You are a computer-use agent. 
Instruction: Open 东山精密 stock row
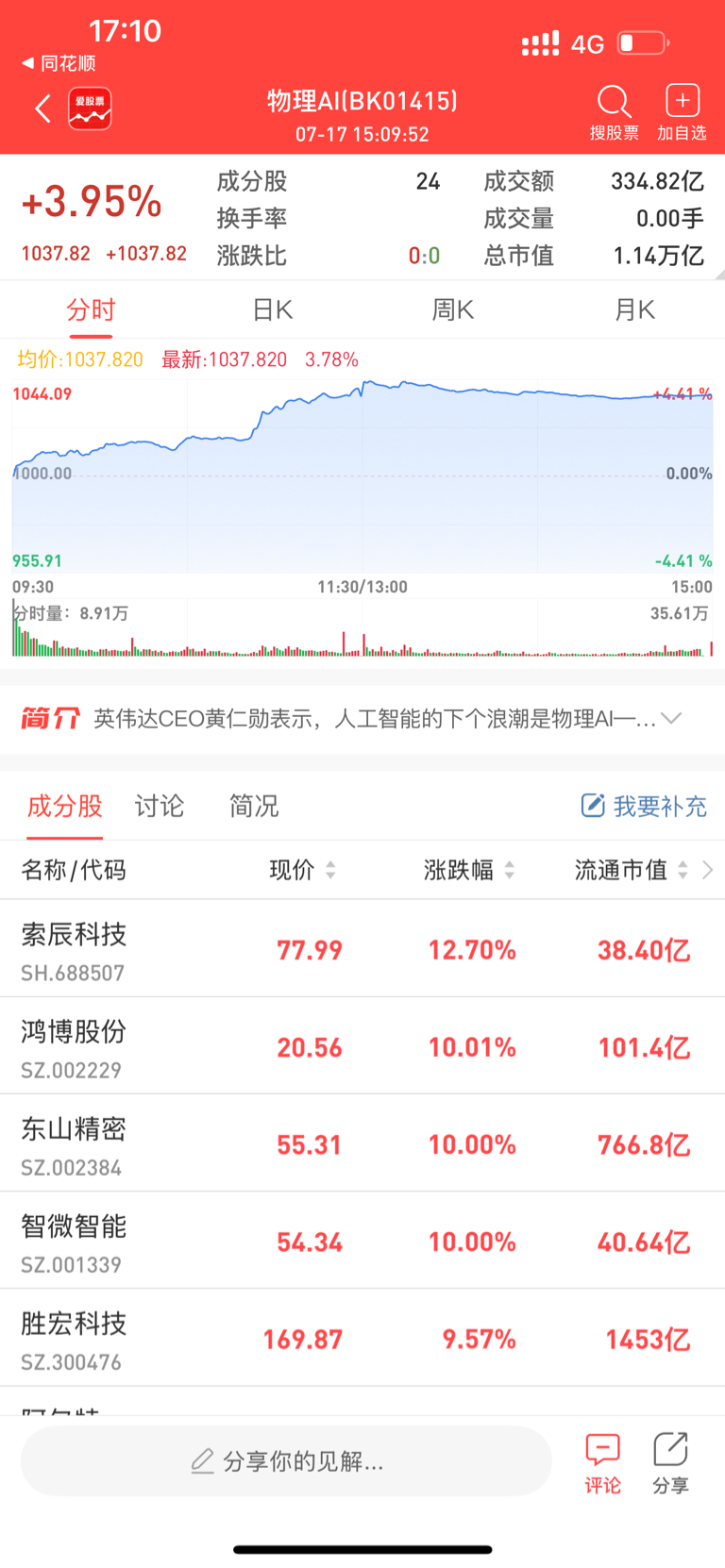point(362,1143)
